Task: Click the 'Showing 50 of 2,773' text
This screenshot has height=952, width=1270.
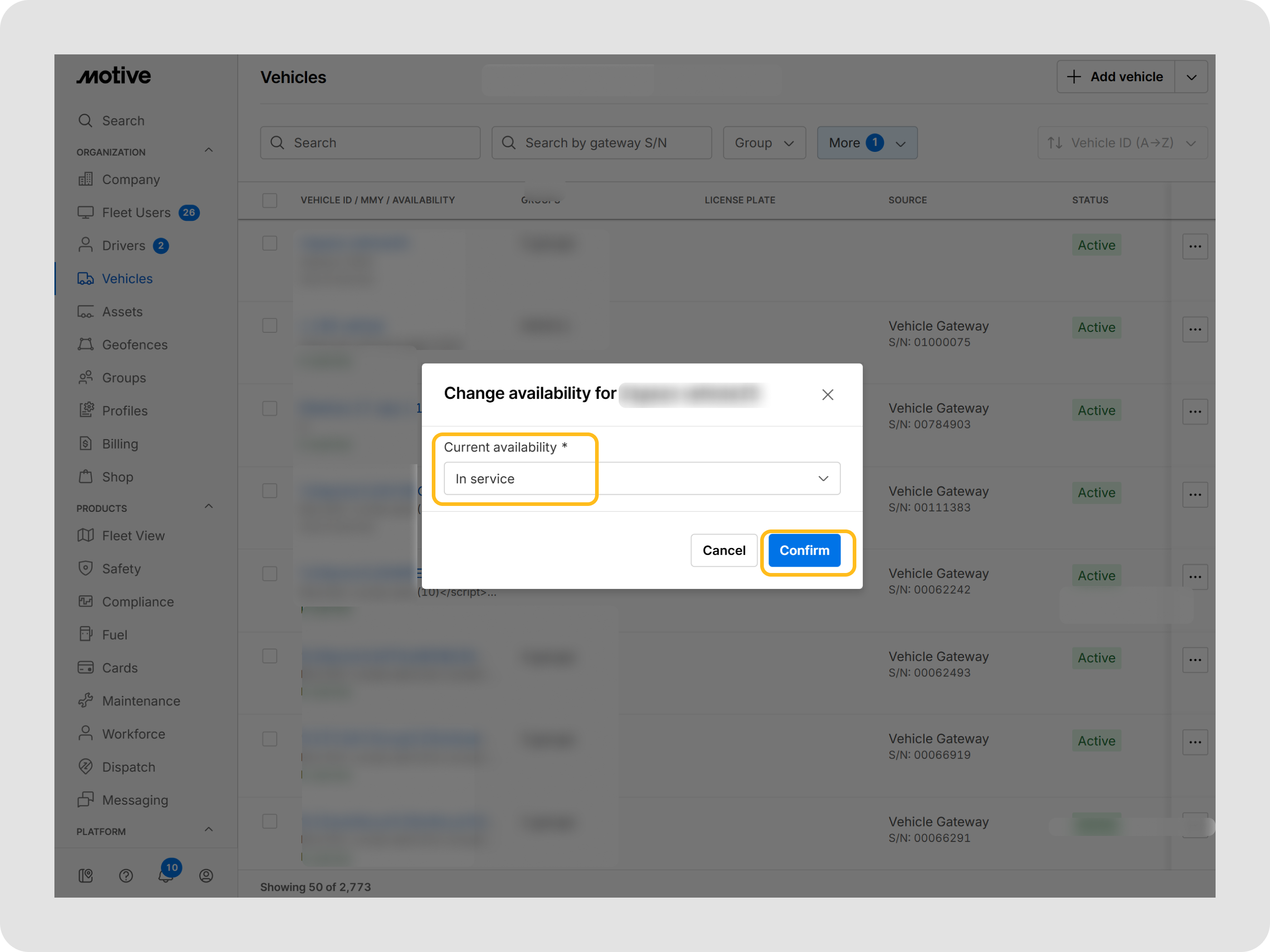Action: [316, 887]
